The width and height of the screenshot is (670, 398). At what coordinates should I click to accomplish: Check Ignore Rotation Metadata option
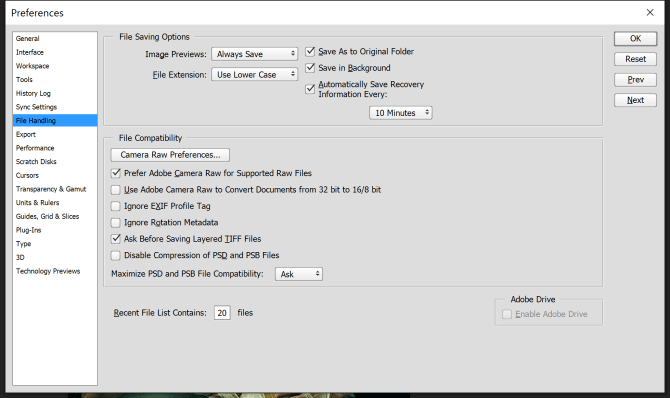[115, 223]
